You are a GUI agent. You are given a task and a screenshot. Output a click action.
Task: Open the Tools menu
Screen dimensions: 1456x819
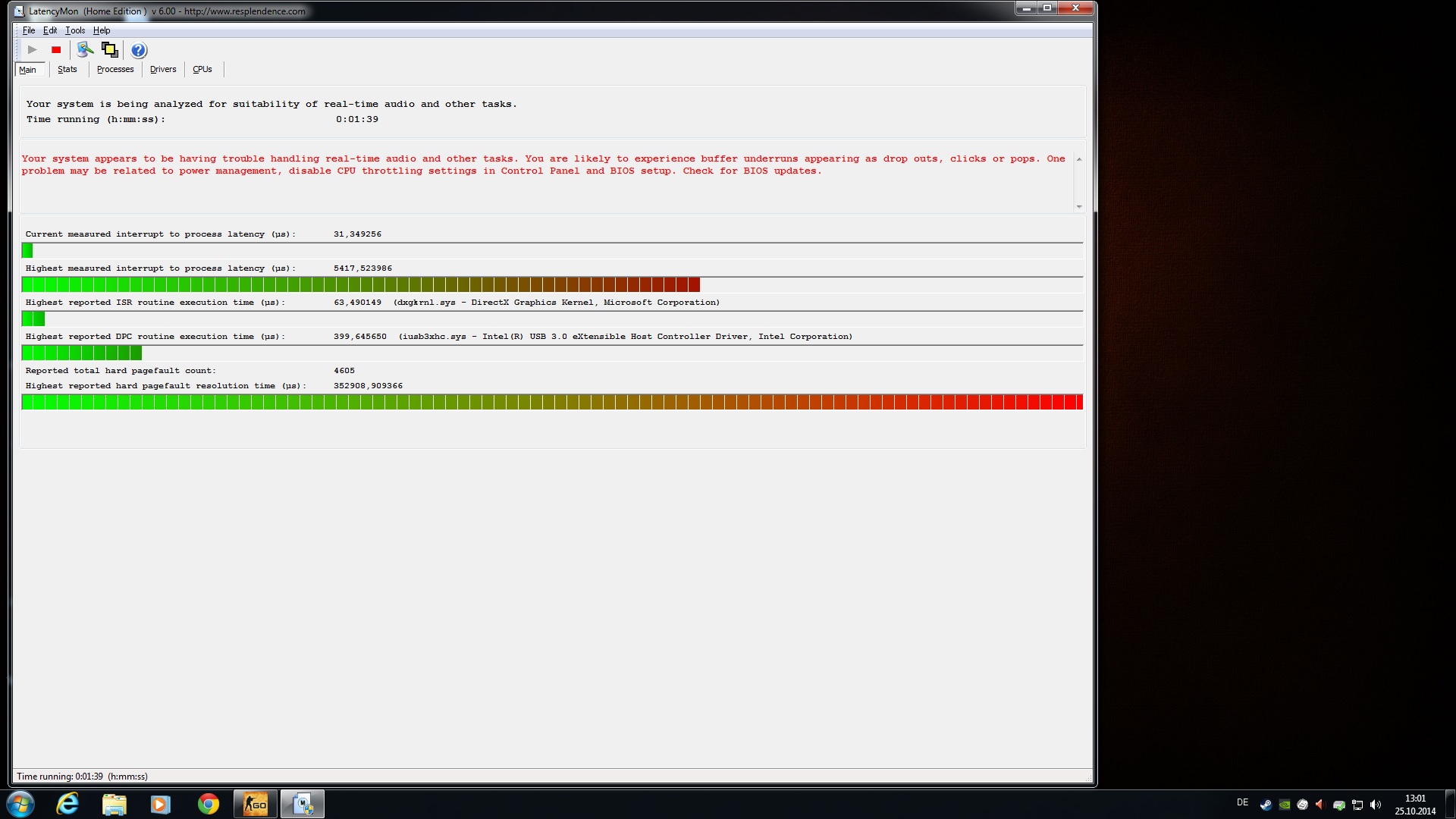click(74, 30)
